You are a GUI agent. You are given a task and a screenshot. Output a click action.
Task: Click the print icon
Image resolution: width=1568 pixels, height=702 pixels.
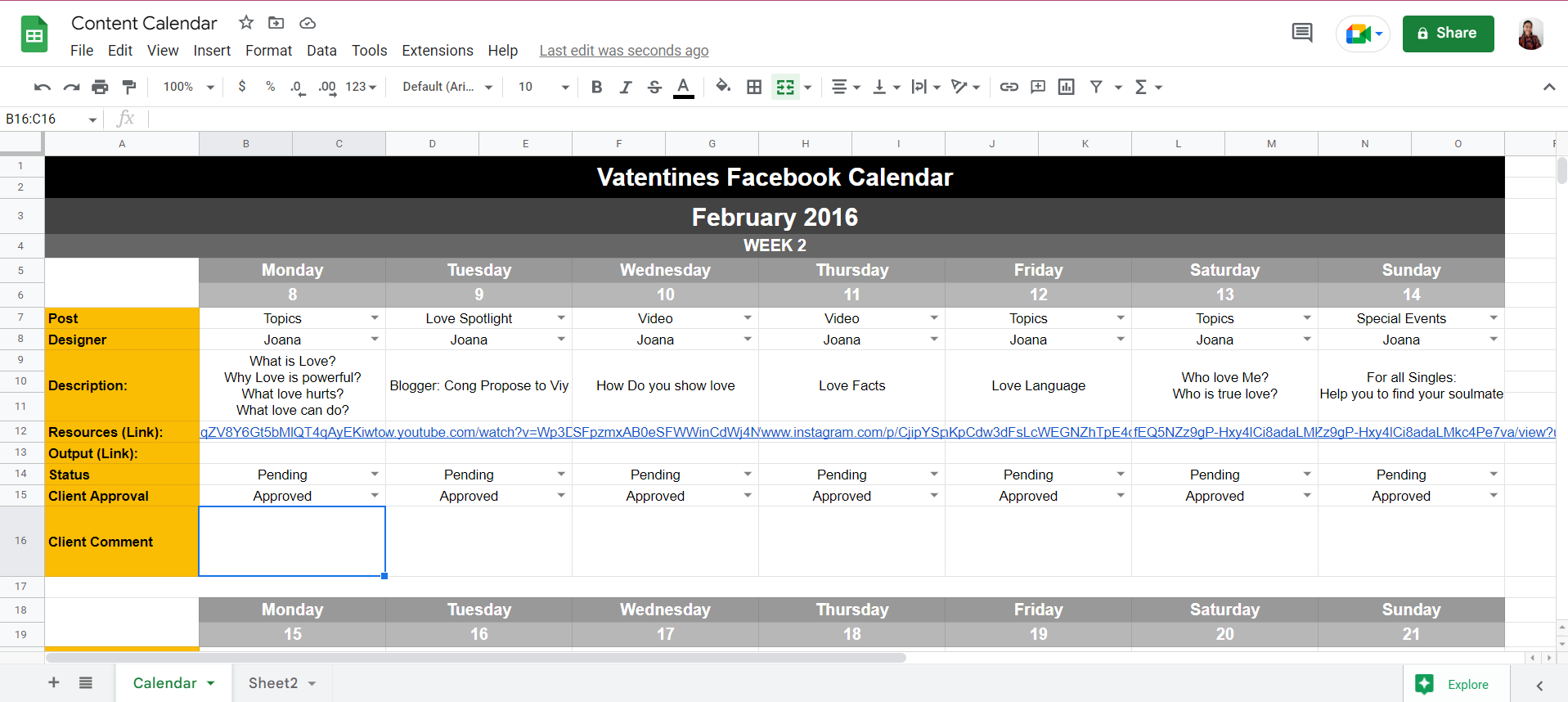[x=100, y=87]
